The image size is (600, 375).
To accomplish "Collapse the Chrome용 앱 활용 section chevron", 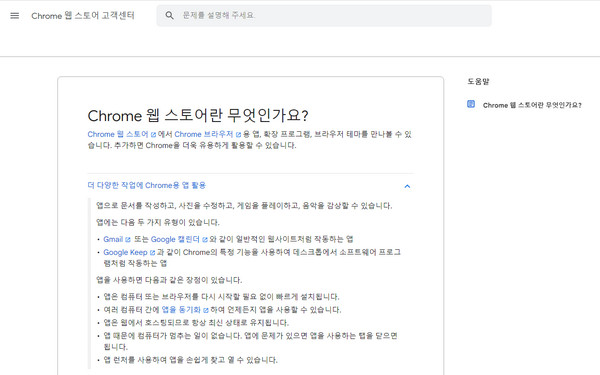I will (407, 186).
